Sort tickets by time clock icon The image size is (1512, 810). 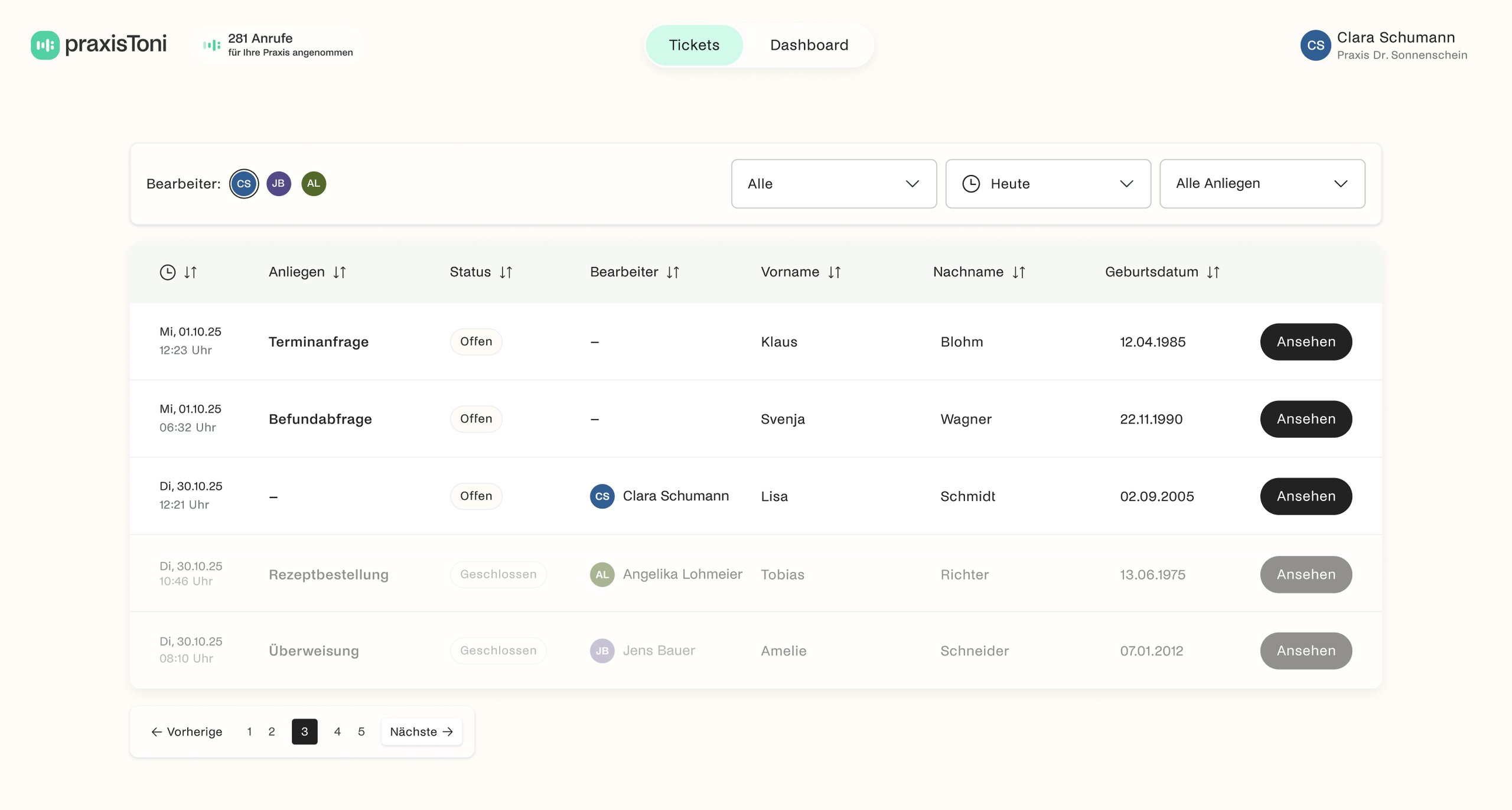(x=168, y=272)
